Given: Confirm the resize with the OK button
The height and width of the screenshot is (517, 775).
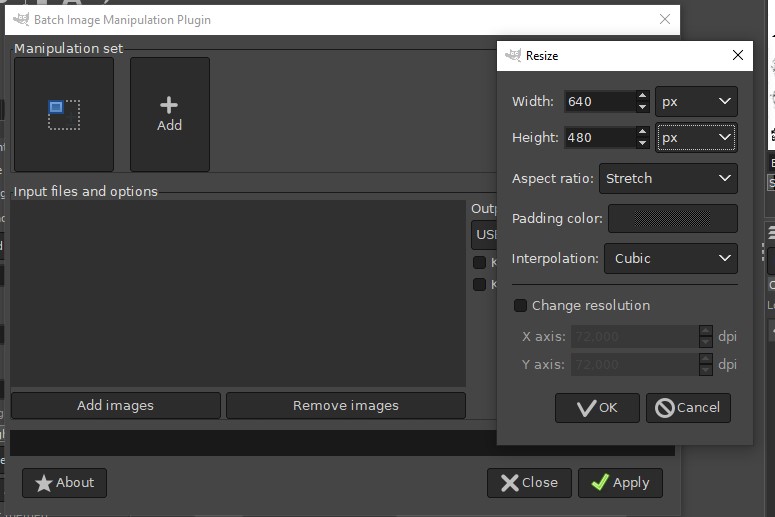Looking at the screenshot, I should 597,407.
